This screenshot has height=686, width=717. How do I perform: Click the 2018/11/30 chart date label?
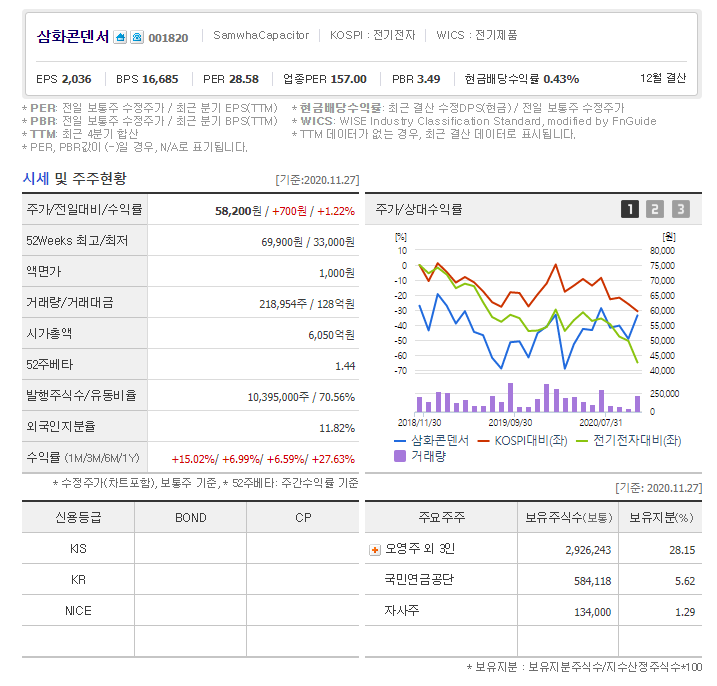(x=419, y=422)
